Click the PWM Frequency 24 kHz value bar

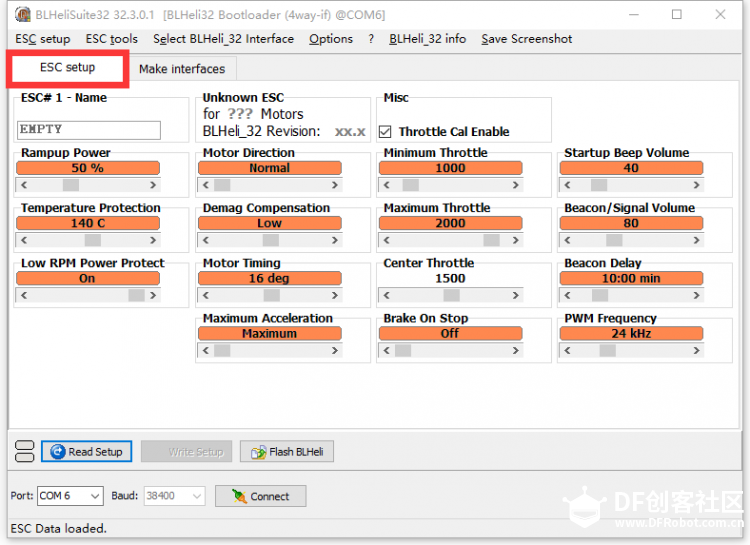[x=631, y=334]
